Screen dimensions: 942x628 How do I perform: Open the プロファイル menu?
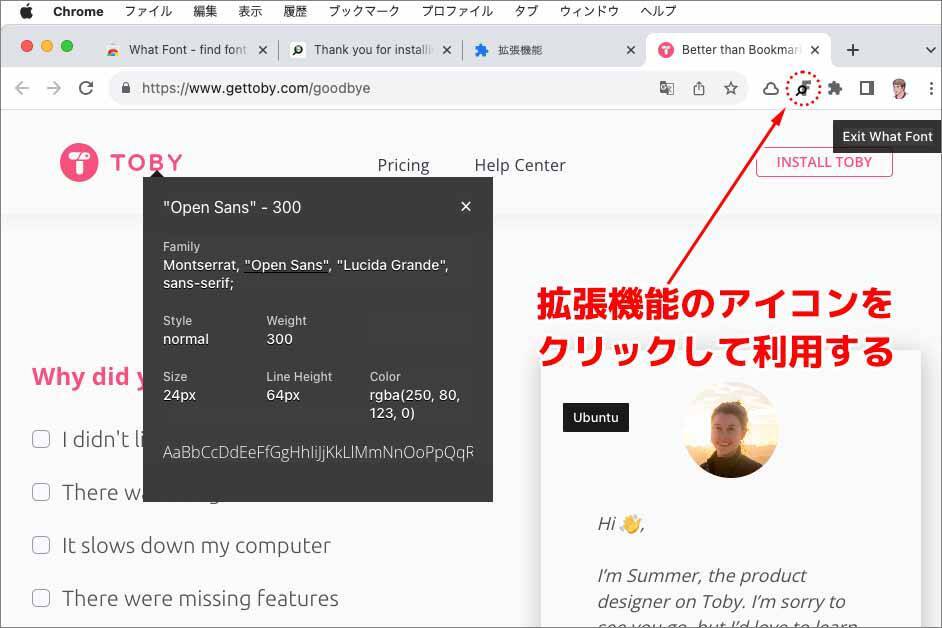click(x=457, y=11)
